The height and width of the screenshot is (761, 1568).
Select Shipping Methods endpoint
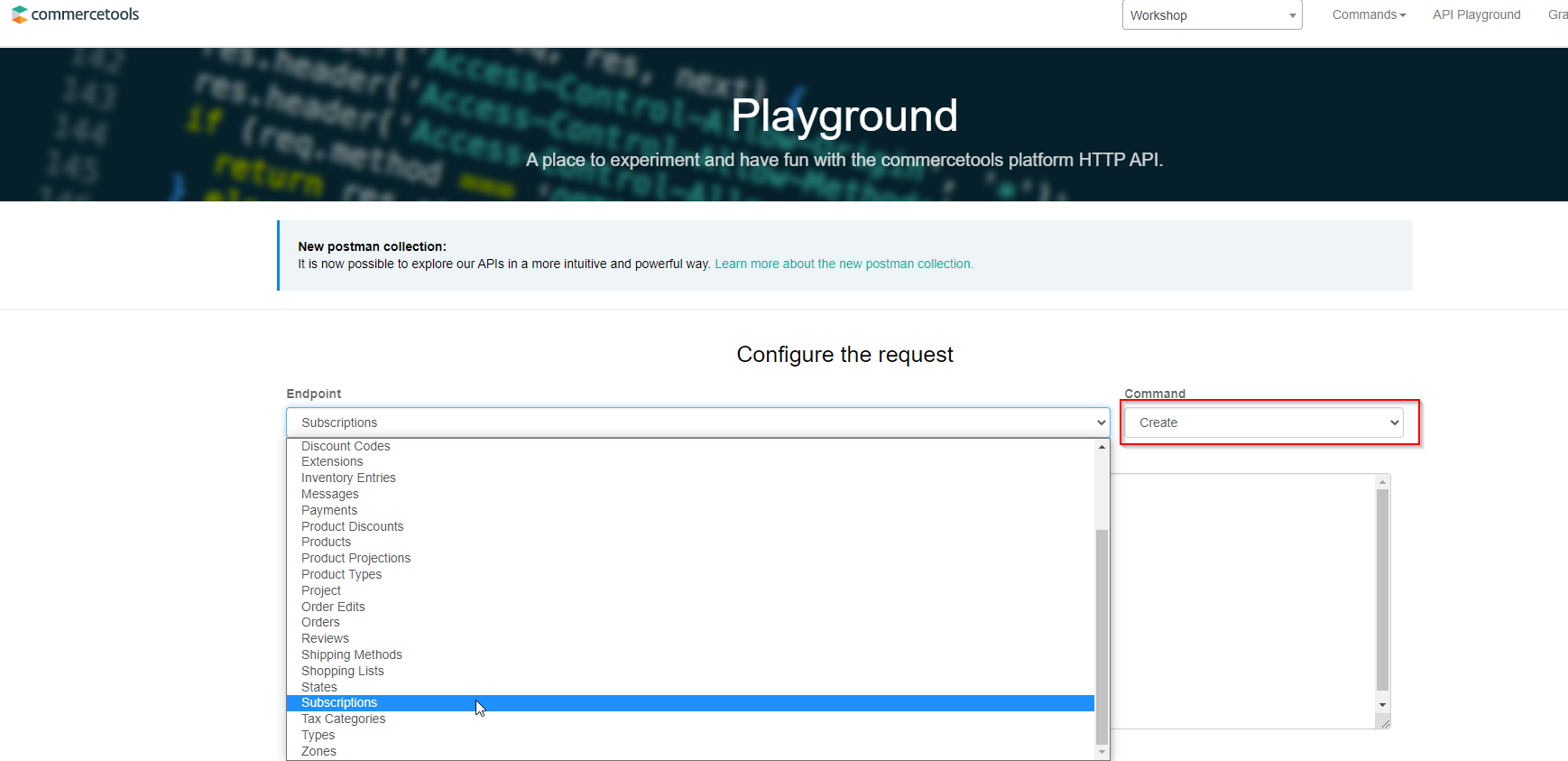click(351, 654)
